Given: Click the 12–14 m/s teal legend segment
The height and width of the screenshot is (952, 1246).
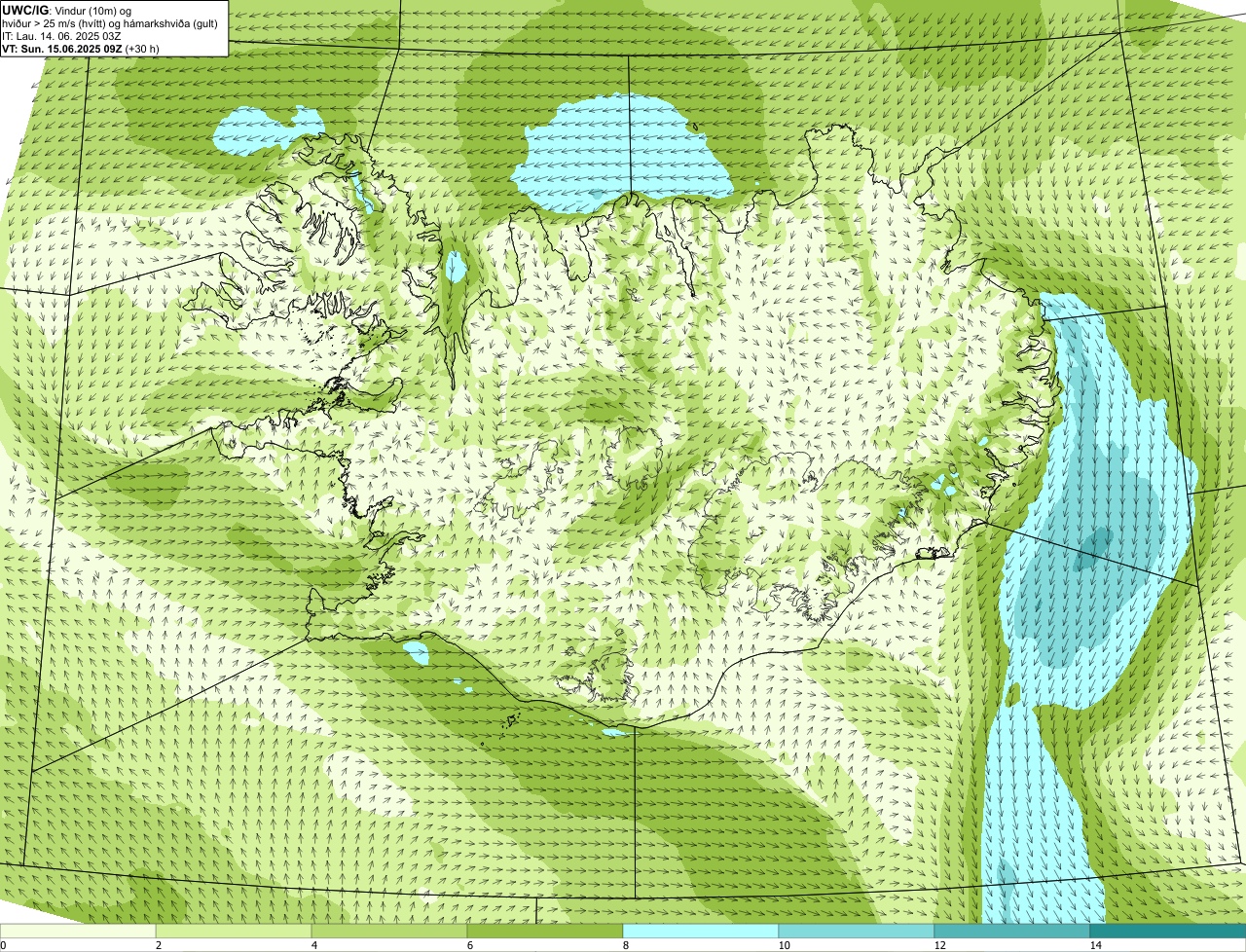Looking at the screenshot, I should 1012,931.
